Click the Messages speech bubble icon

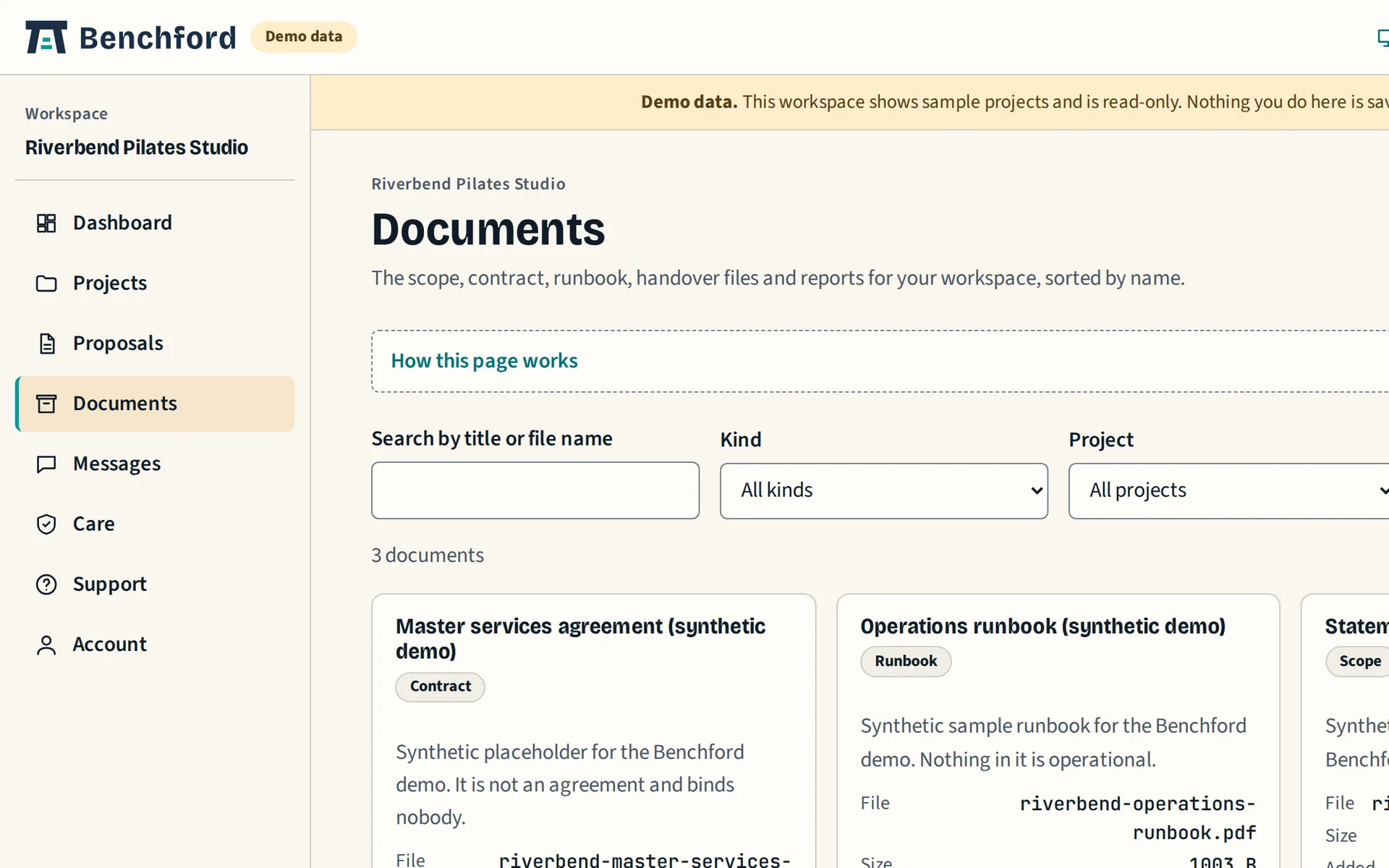pos(46,464)
